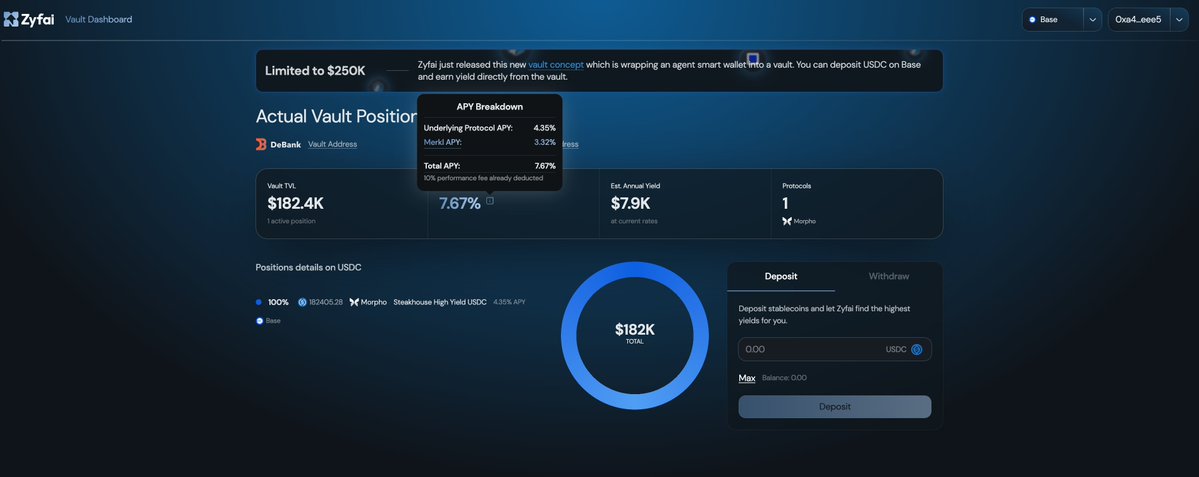Click the Max balance link
The height and width of the screenshot is (477, 1199).
coord(747,378)
